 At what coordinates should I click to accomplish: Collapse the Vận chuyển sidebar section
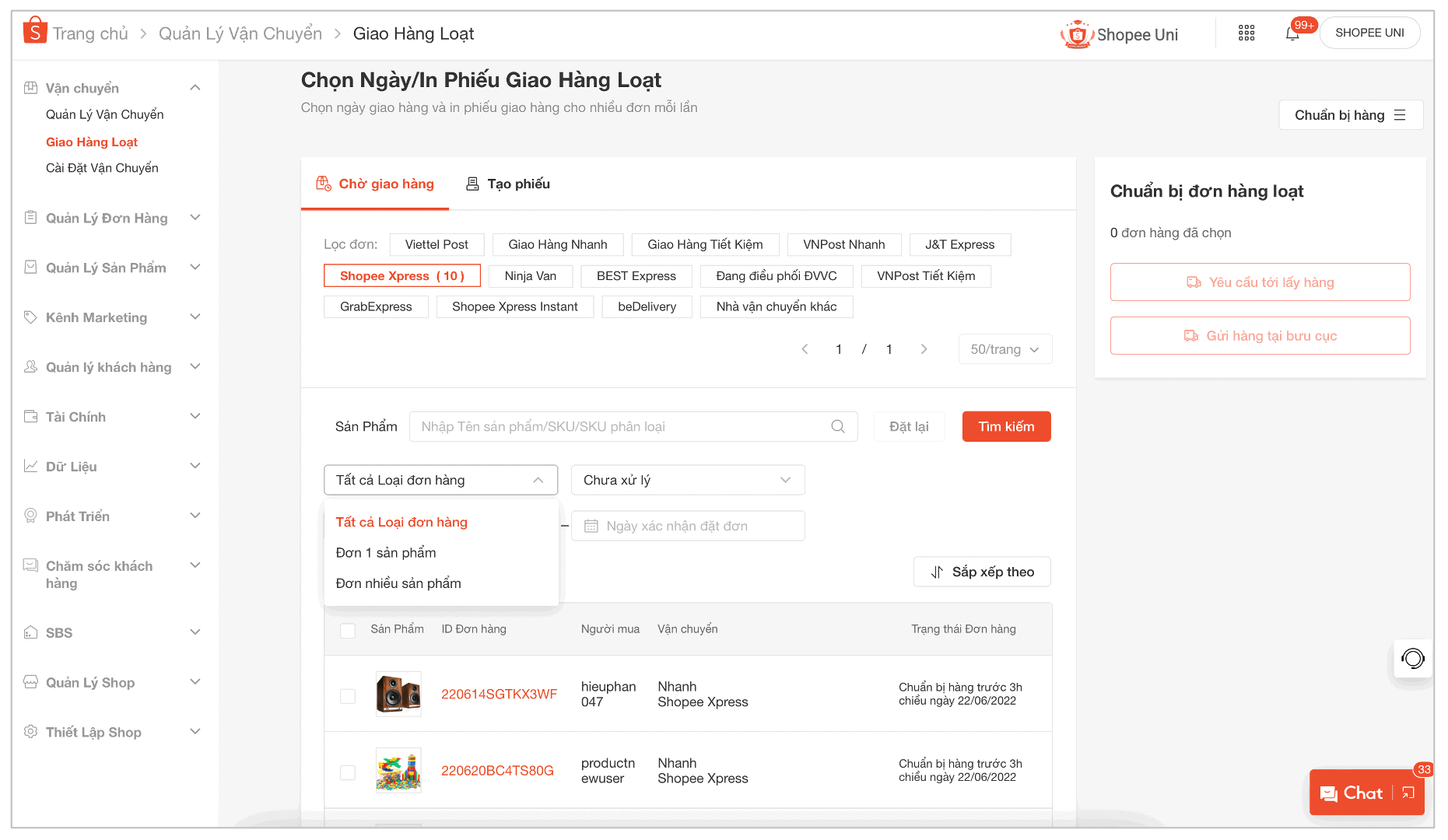196,87
